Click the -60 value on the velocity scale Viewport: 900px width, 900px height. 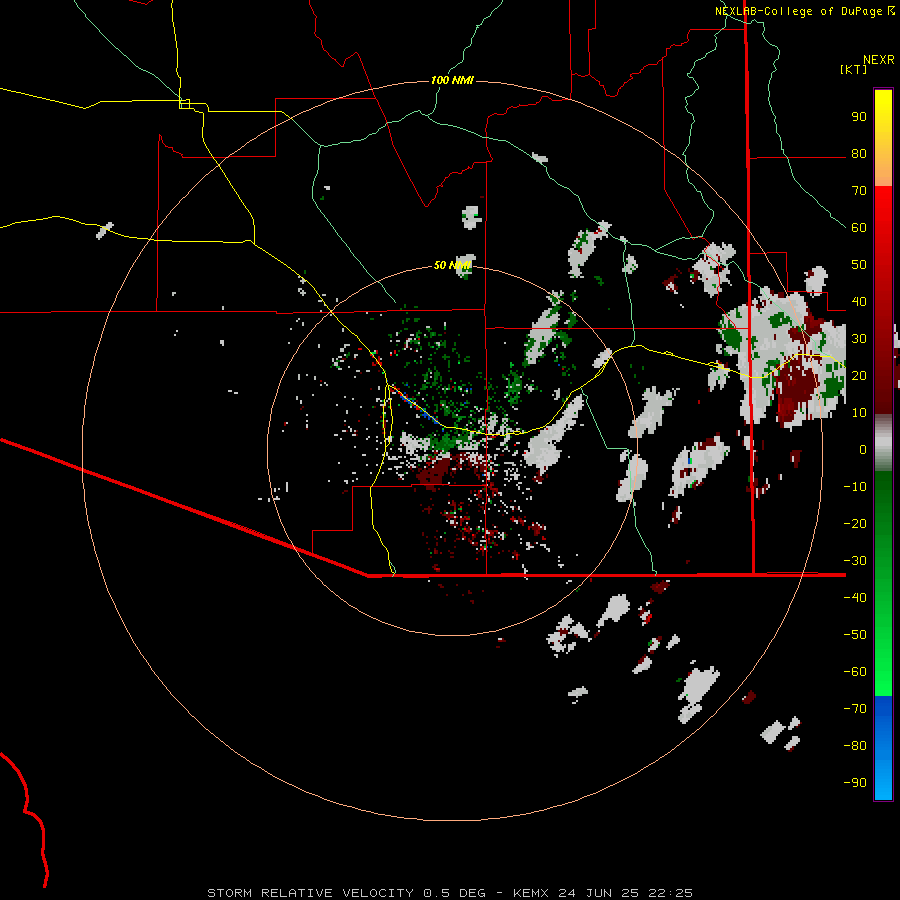pyautogui.click(x=855, y=672)
